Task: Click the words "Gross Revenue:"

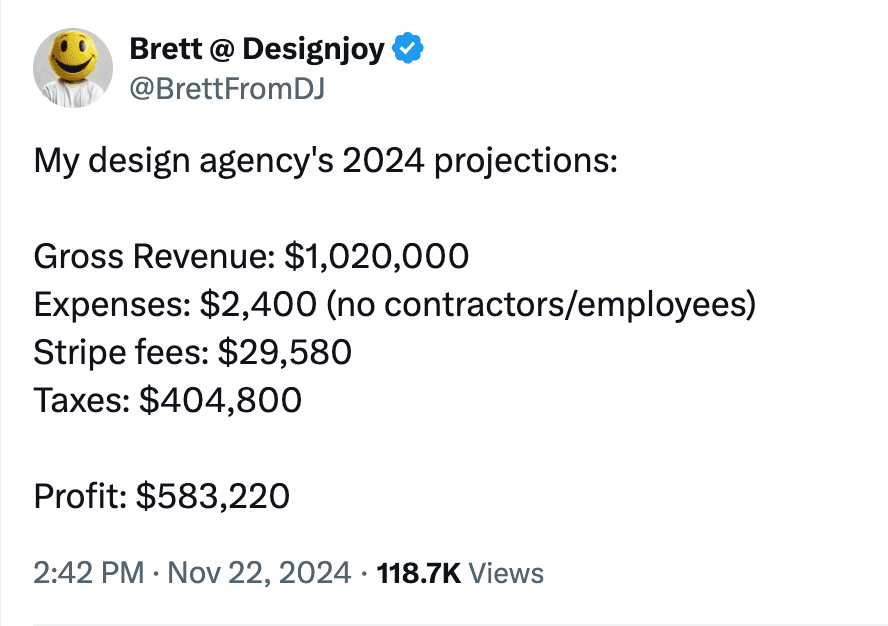Action: [x=155, y=256]
